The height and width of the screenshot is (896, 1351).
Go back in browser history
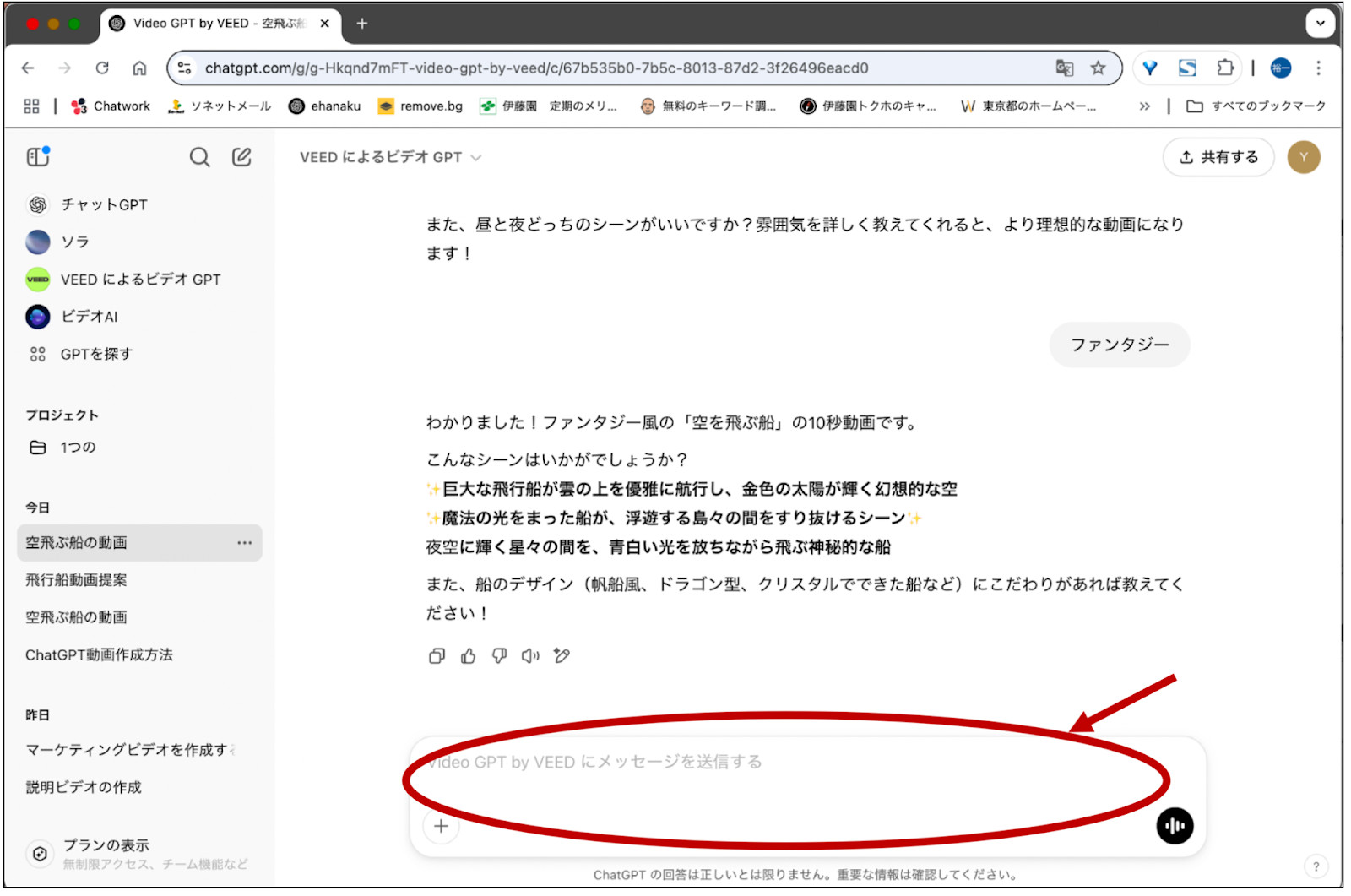coord(28,68)
